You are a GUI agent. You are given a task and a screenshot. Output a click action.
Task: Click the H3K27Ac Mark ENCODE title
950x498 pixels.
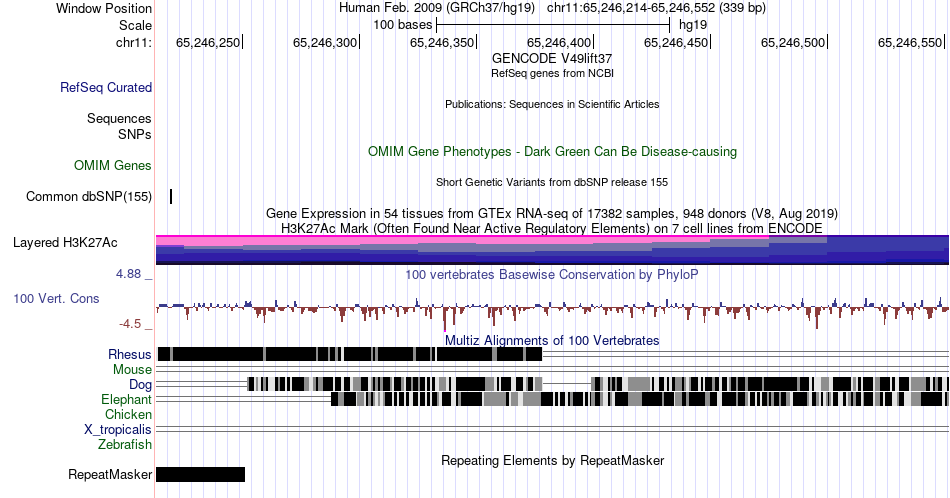tap(552, 228)
